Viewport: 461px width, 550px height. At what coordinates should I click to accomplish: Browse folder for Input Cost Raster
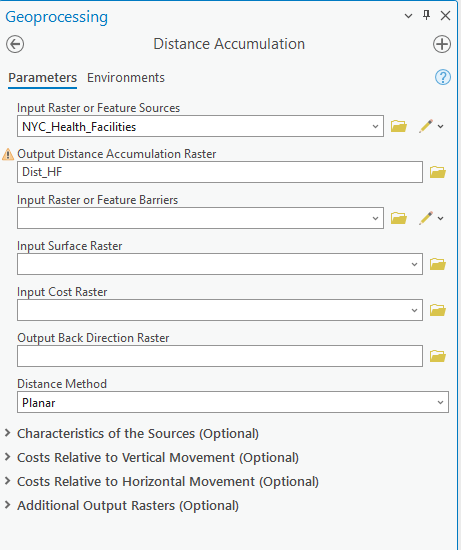(438, 310)
